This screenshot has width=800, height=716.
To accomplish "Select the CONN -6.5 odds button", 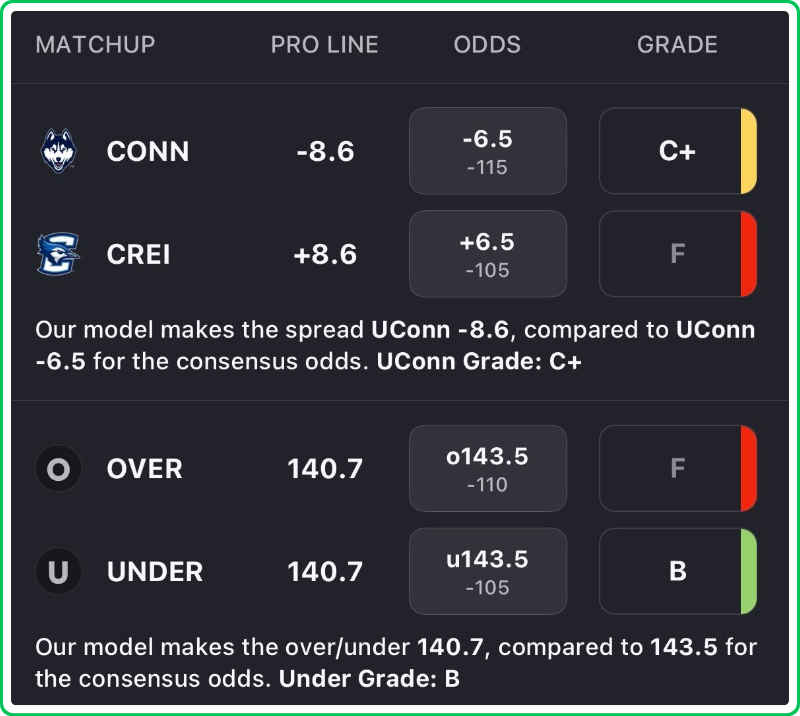I will [x=487, y=151].
